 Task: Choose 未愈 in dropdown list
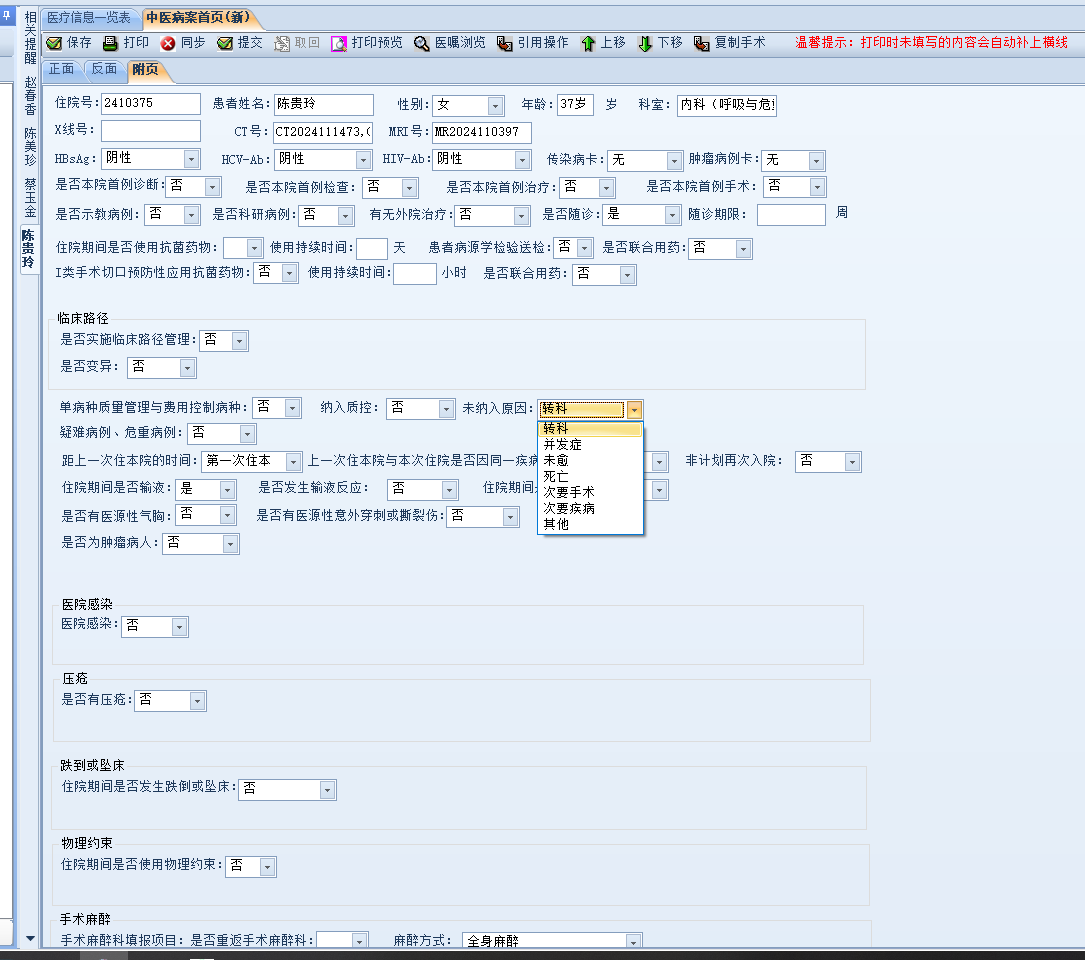[x=590, y=460]
